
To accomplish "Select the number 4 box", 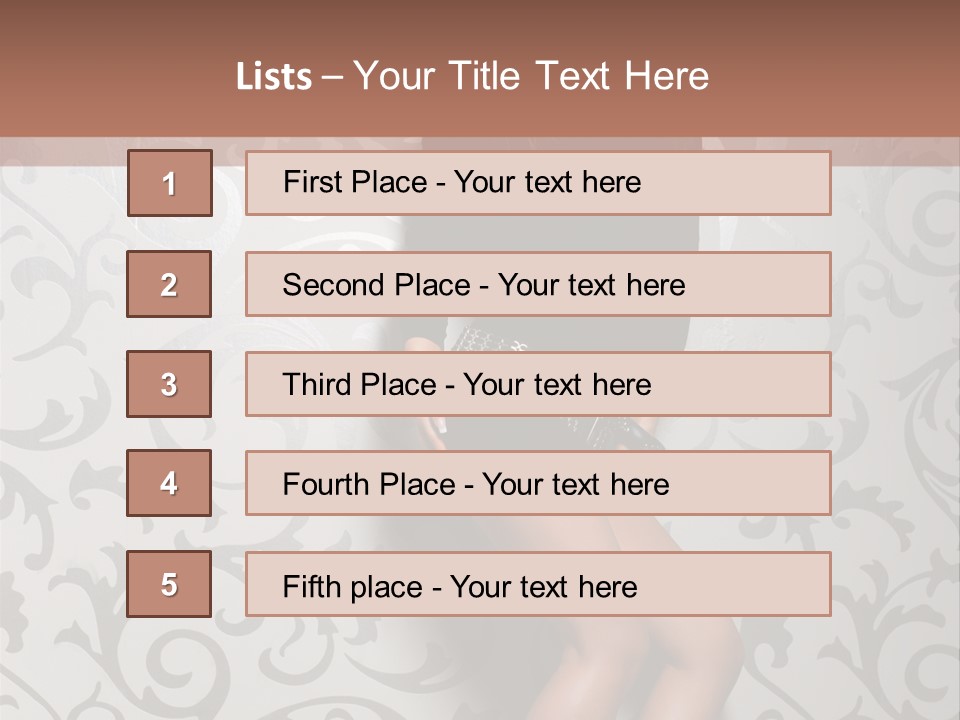I will pos(169,483).
